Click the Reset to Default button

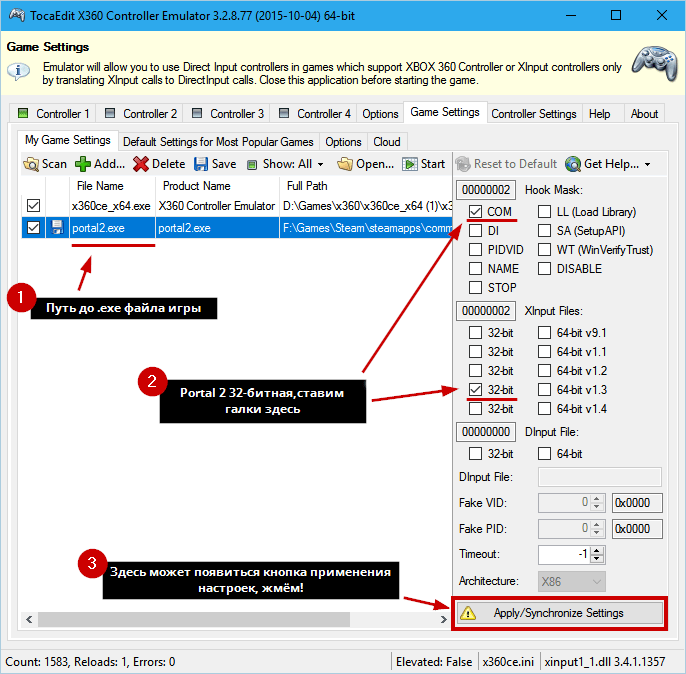(x=507, y=164)
